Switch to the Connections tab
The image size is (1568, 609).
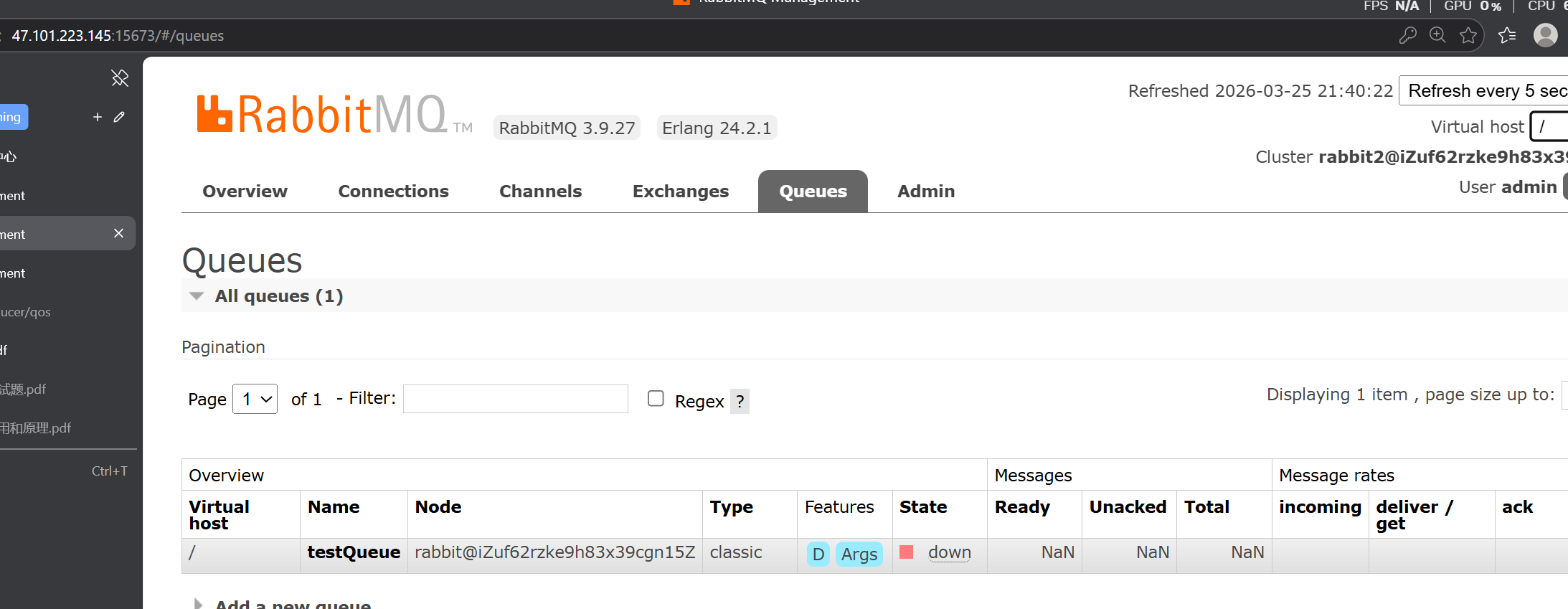point(393,192)
